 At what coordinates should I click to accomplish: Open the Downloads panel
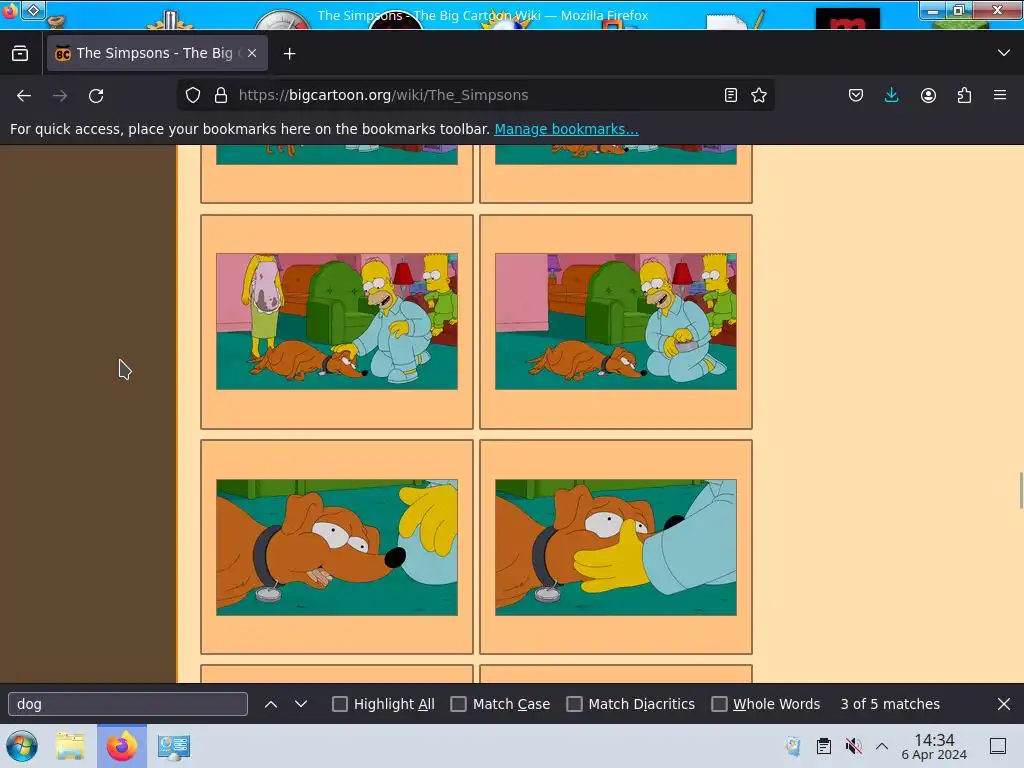[x=891, y=95]
